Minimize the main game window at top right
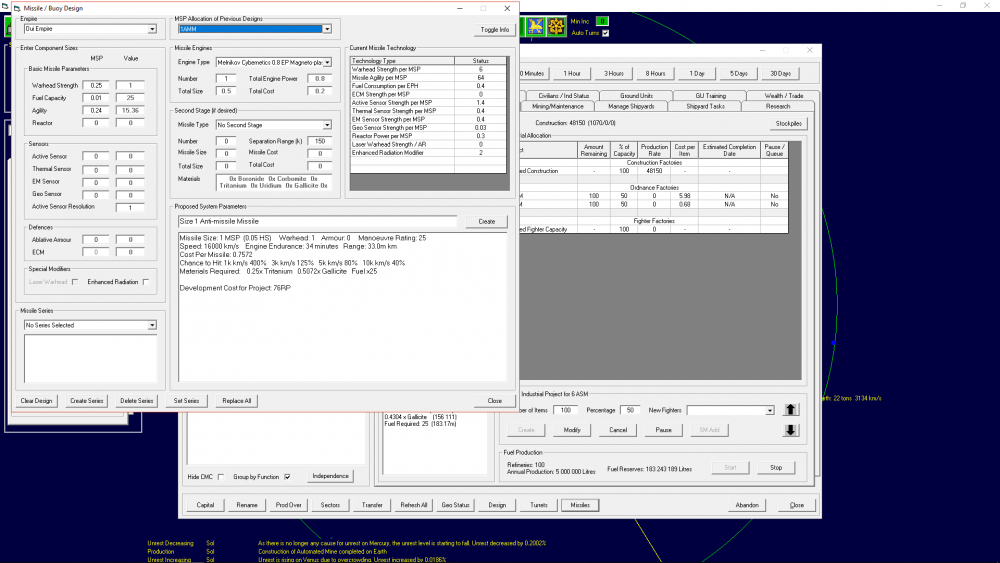The image size is (1000, 563). pos(939,5)
